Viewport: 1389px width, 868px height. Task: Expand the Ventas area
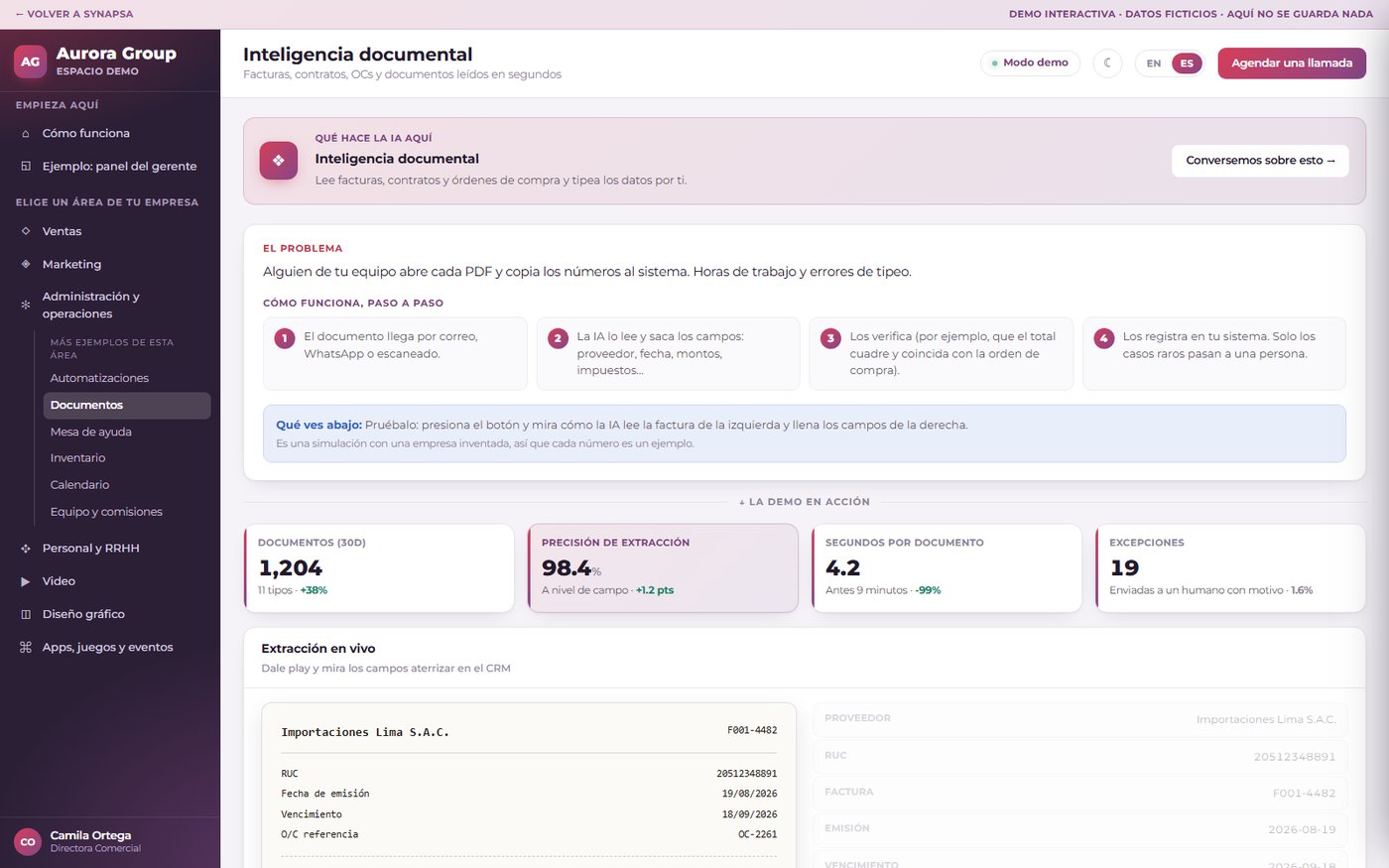110,231
